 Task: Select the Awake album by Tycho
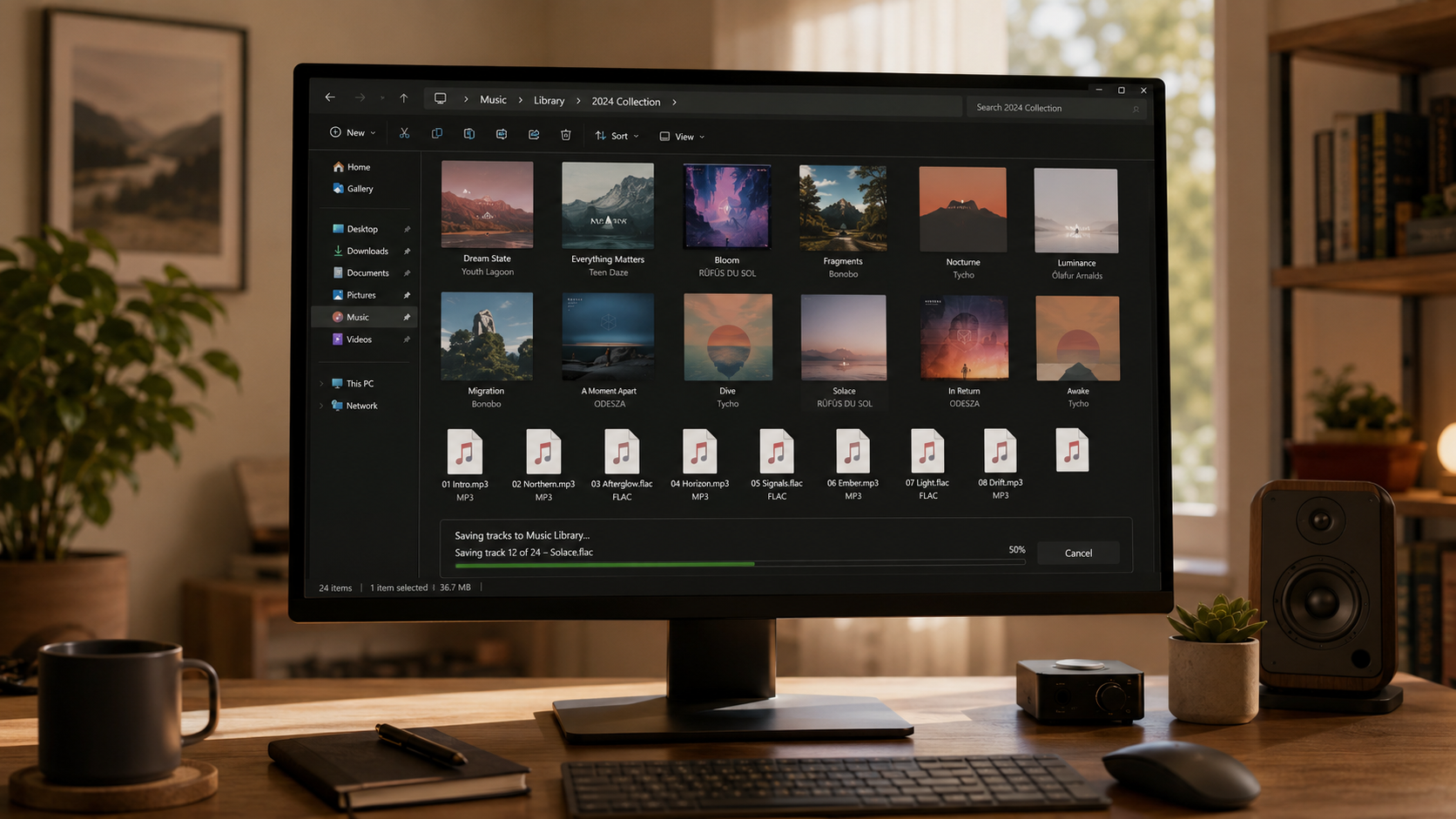click(x=1078, y=339)
